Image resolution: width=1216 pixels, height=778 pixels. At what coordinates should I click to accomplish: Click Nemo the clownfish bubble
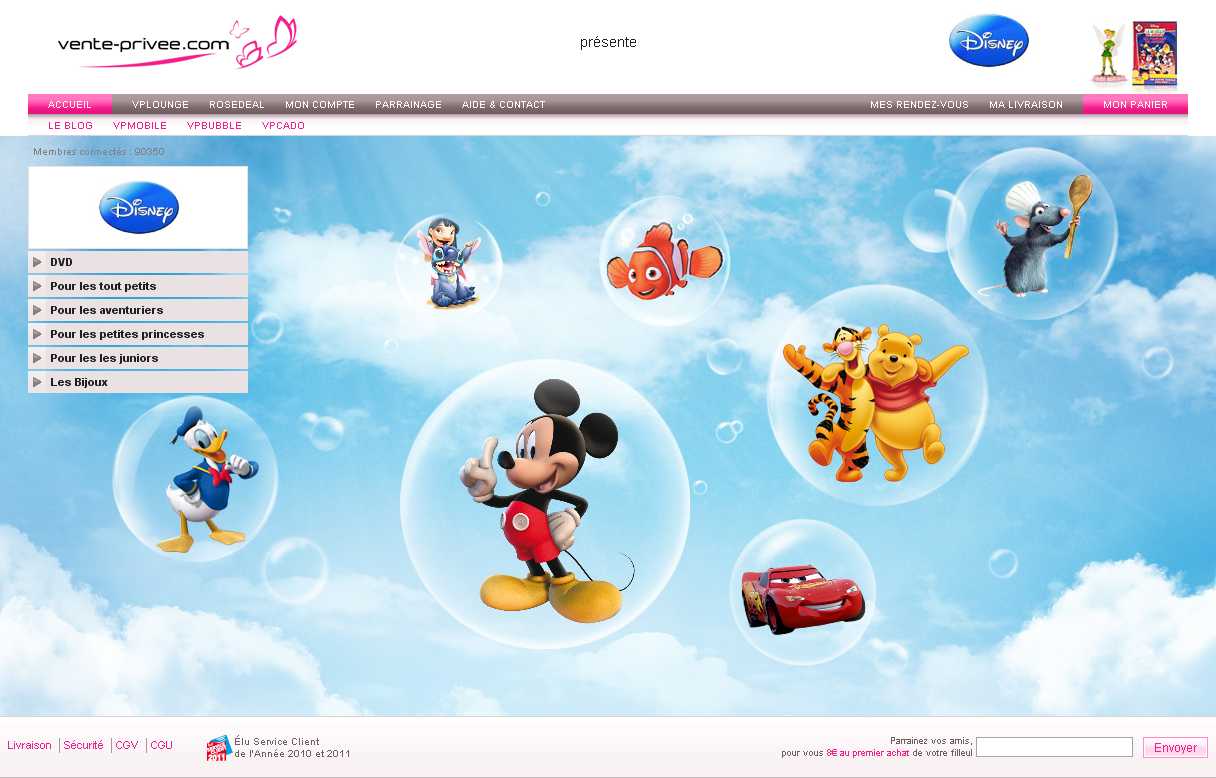(664, 261)
